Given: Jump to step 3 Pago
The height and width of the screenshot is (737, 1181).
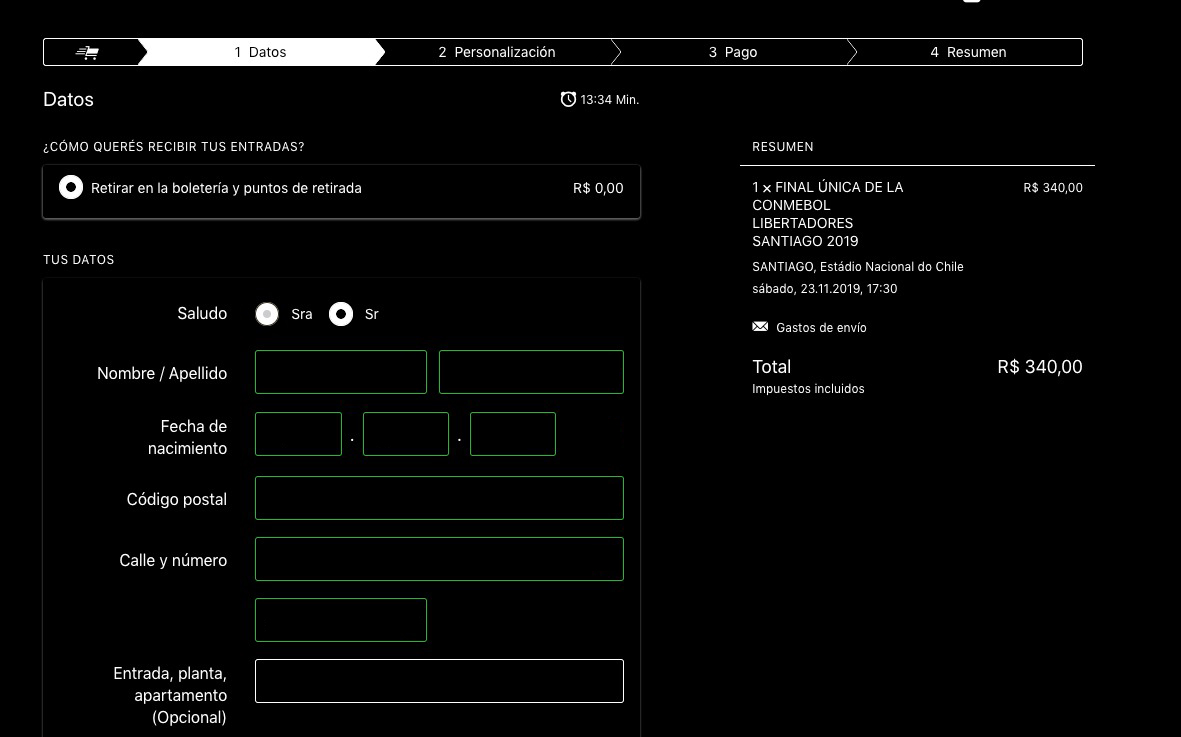Looking at the screenshot, I should pyautogui.click(x=732, y=52).
